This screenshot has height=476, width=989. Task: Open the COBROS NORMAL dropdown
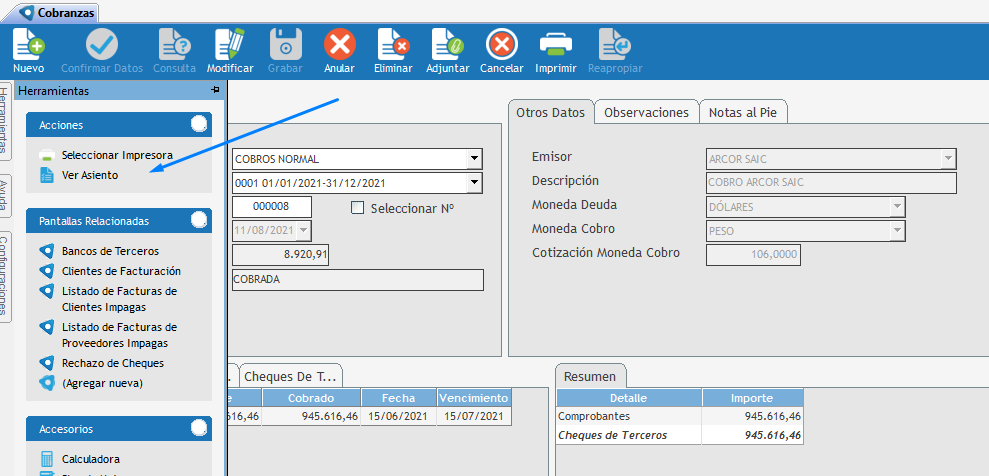pyautogui.click(x=474, y=159)
